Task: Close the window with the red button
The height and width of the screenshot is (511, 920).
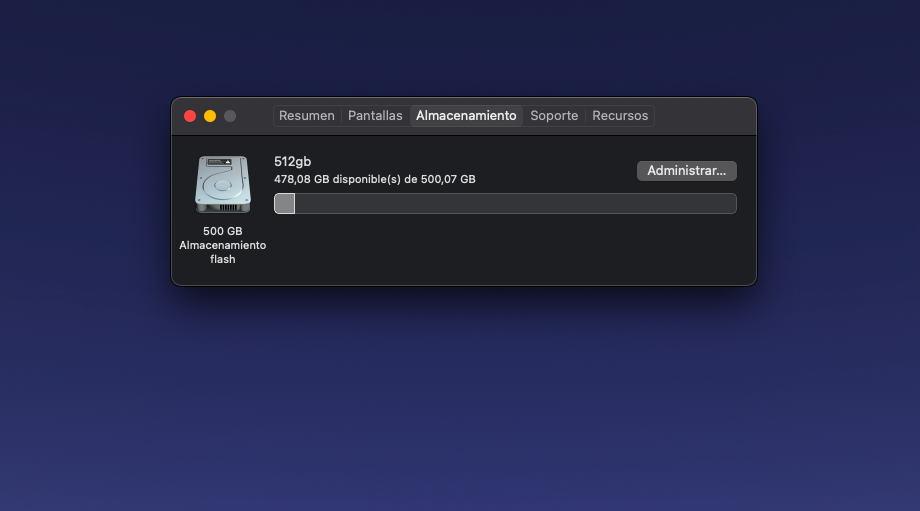Action: click(x=190, y=116)
